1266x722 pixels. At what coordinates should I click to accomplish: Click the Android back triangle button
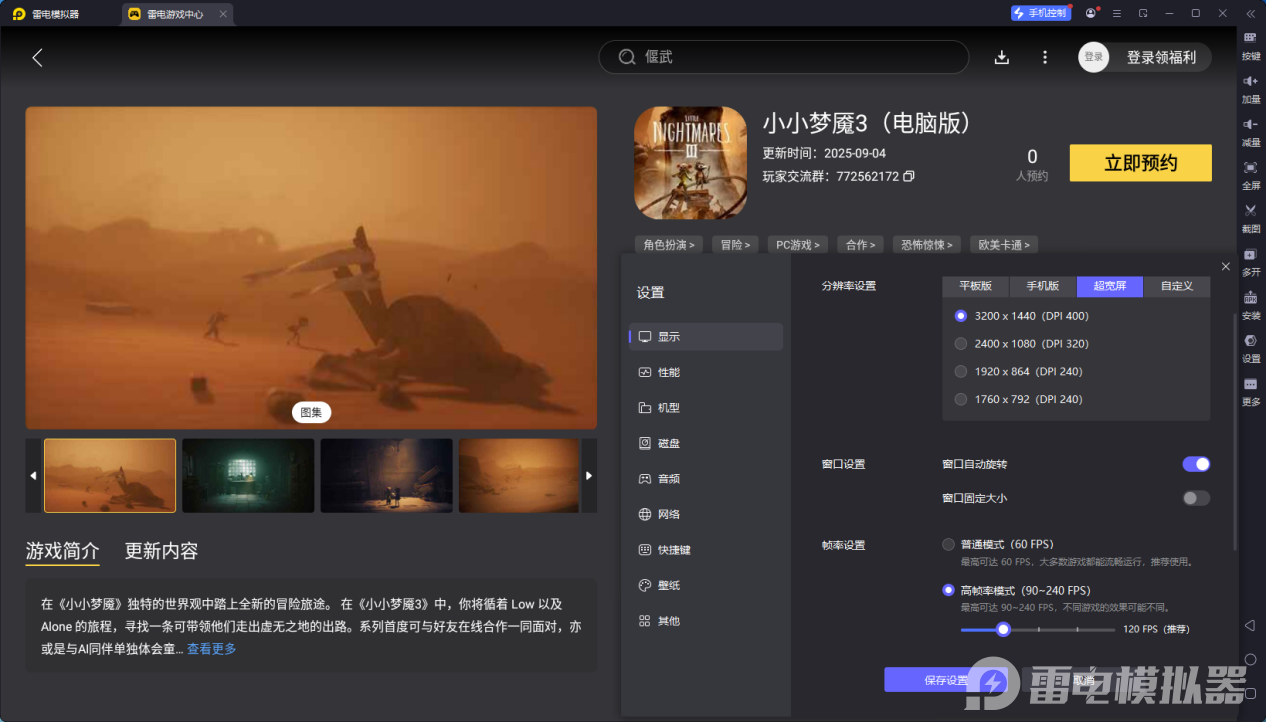[x=1250, y=625]
